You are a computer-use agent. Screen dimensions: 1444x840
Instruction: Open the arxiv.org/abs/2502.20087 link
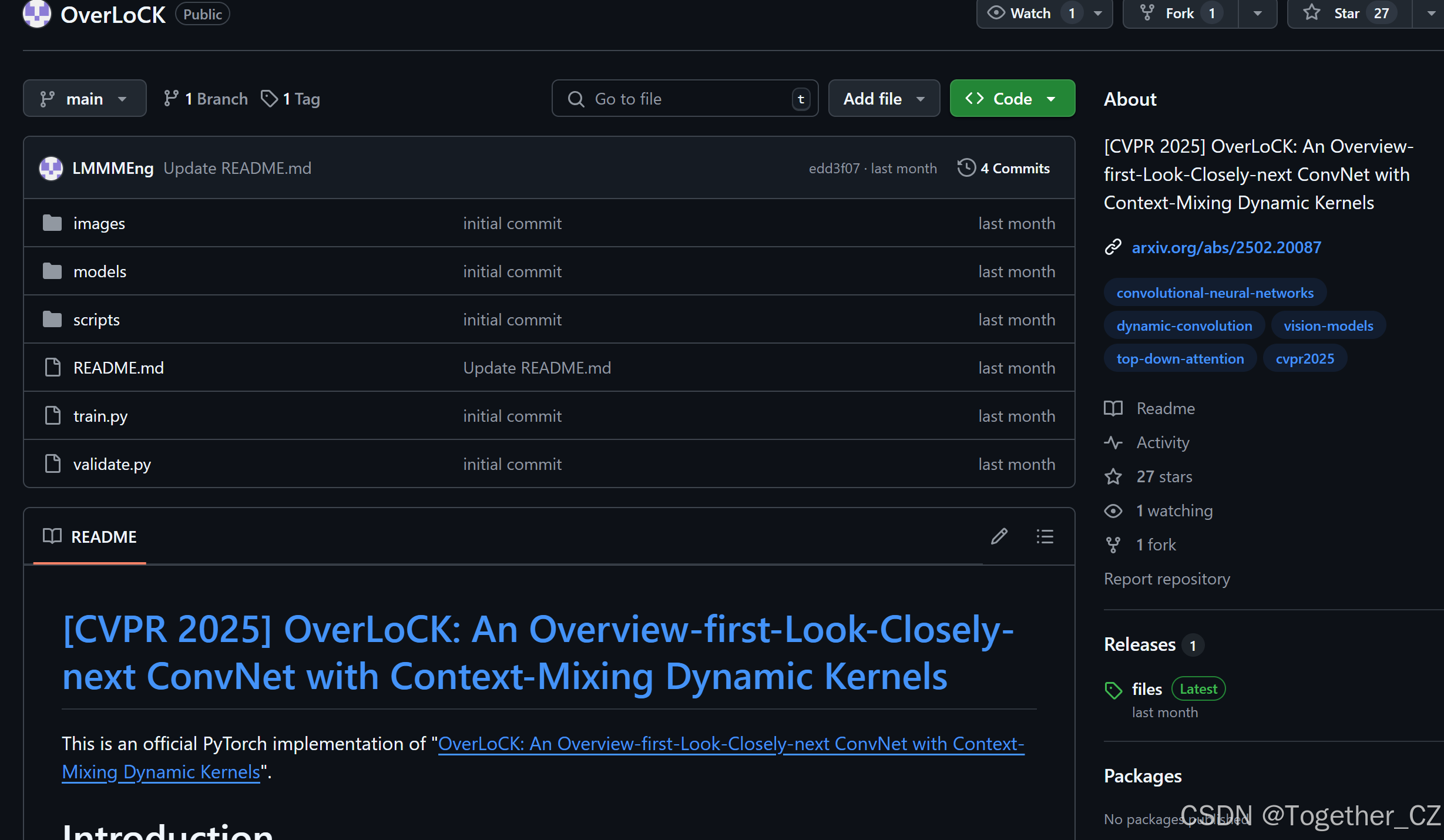[1226, 247]
